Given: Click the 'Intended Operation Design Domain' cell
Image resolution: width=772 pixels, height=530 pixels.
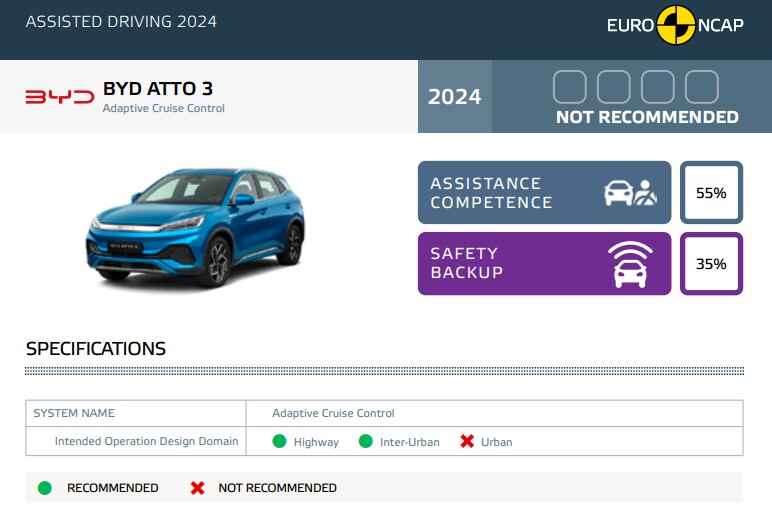Looking at the screenshot, I should [136, 441].
